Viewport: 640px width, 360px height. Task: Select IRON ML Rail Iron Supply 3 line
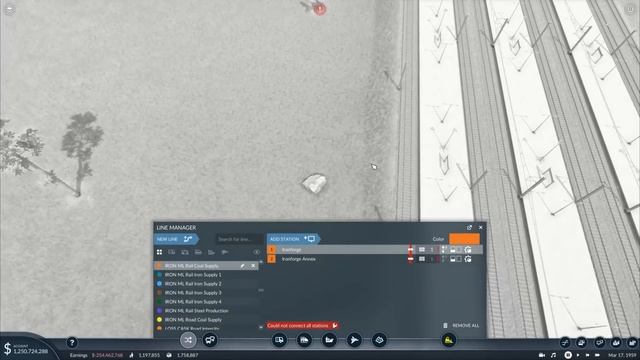point(206,293)
